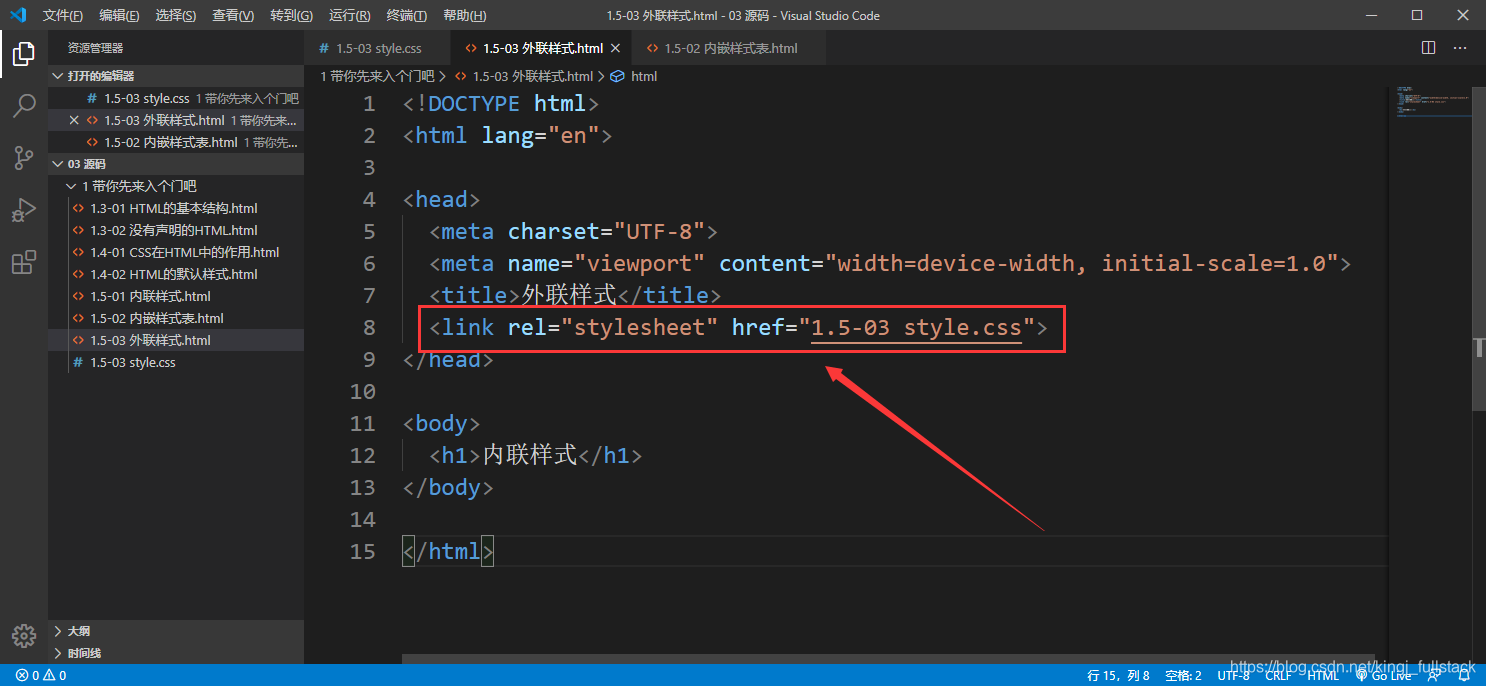Click Go Live in the status bar
The height and width of the screenshot is (686, 1486).
pyautogui.click(x=1383, y=675)
